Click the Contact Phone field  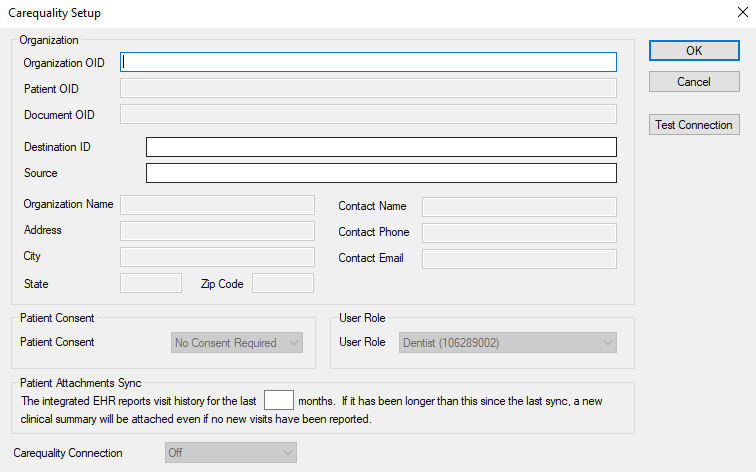[x=519, y=233]
